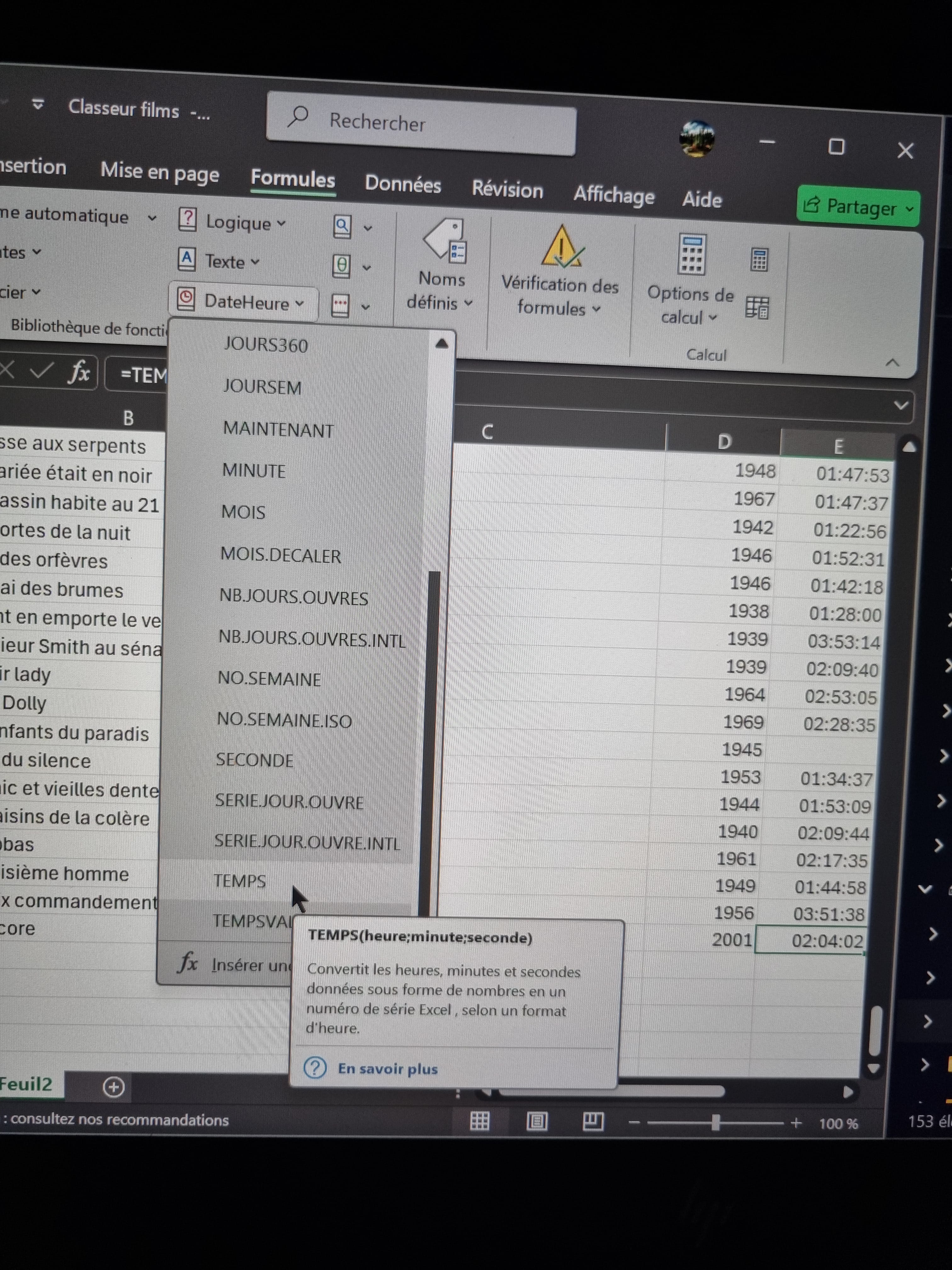Expand the formula bar chevron
Screen dimensions: 952x1270
tap(901, 405)
